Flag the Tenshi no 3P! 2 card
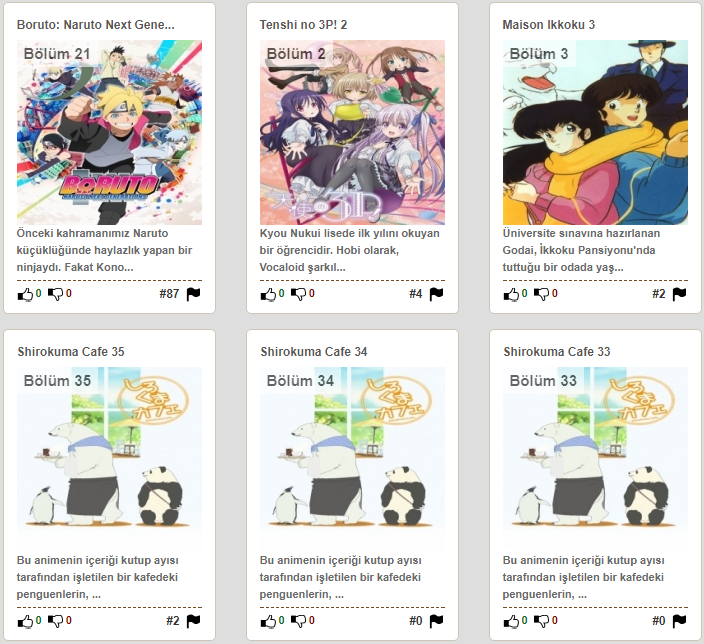This screenshot has width=704, height=644. coord(436,294)
